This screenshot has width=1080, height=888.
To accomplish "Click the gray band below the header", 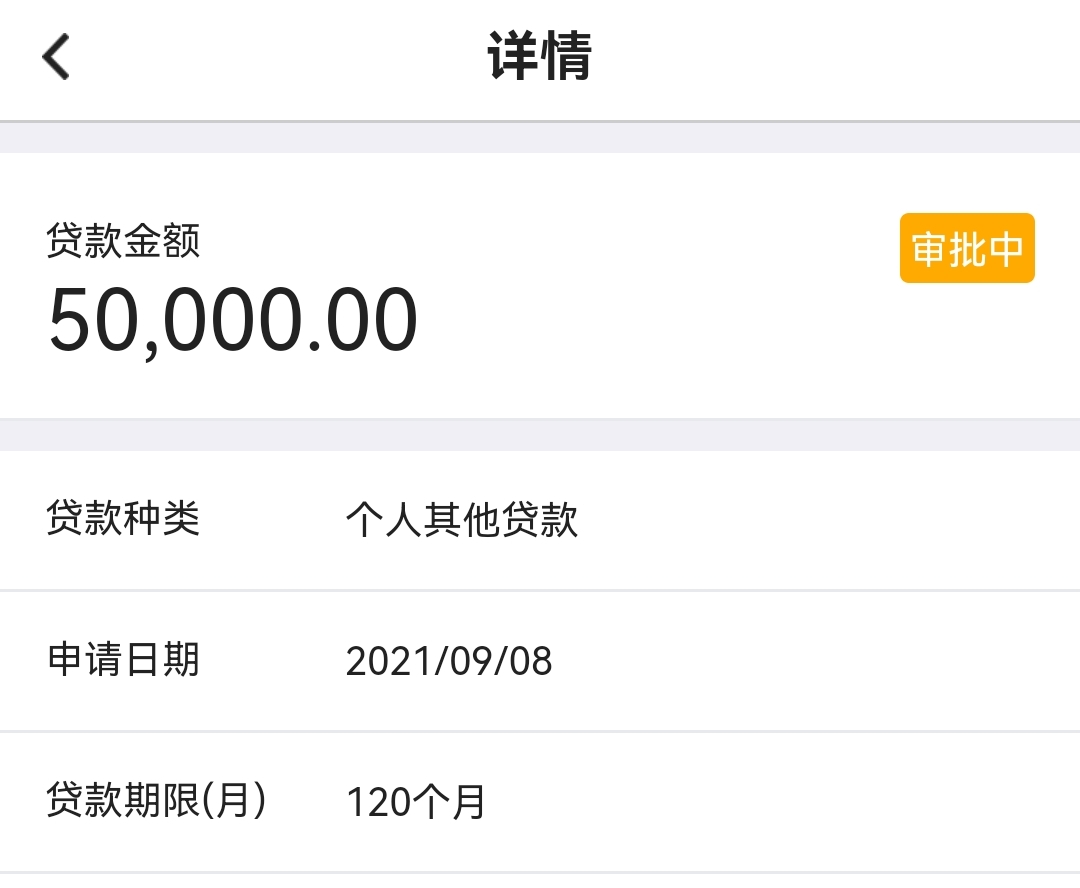I will tap(540, 138).
